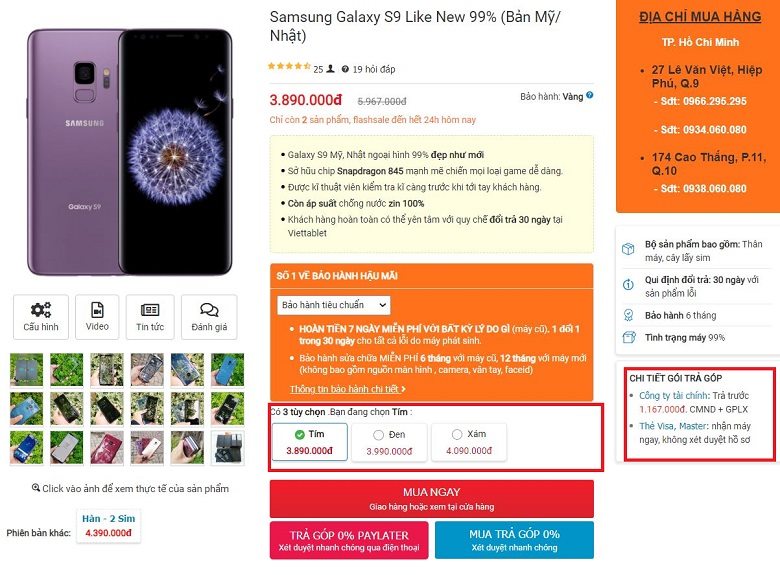Screen dimensions: 780x575
Task: Open the blue phone photo thumbnail in the top row
Action: click(227, 370)
